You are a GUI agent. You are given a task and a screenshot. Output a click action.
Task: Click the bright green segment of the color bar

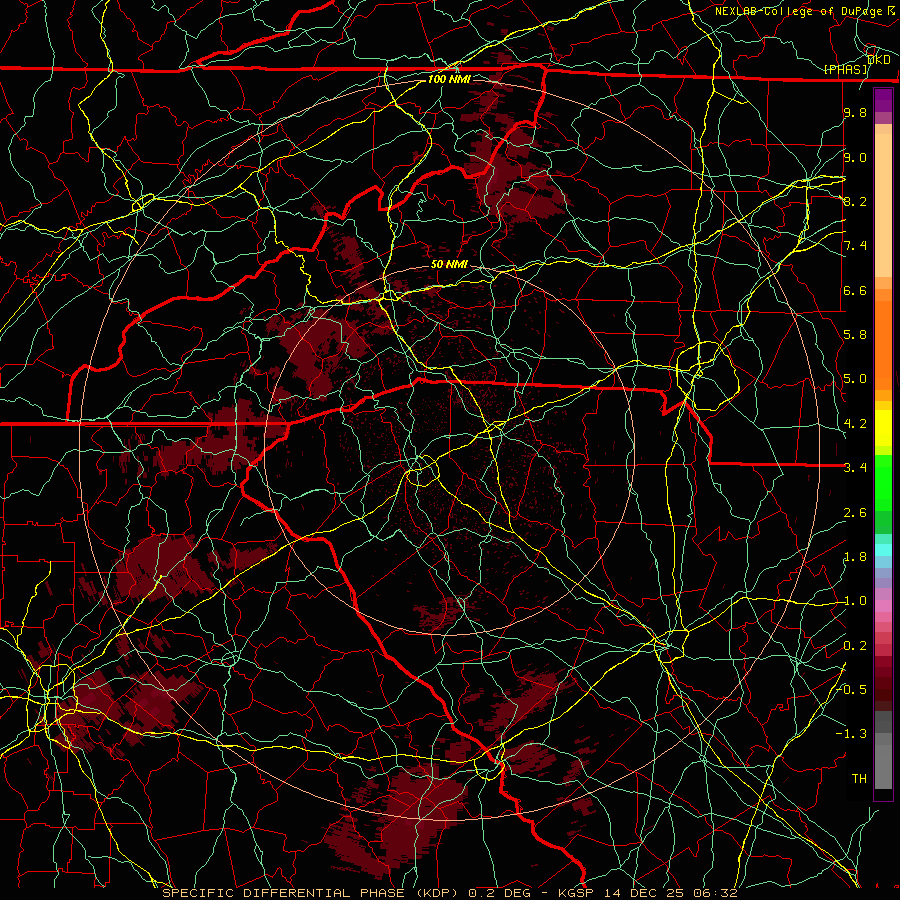tap(883, 483)
